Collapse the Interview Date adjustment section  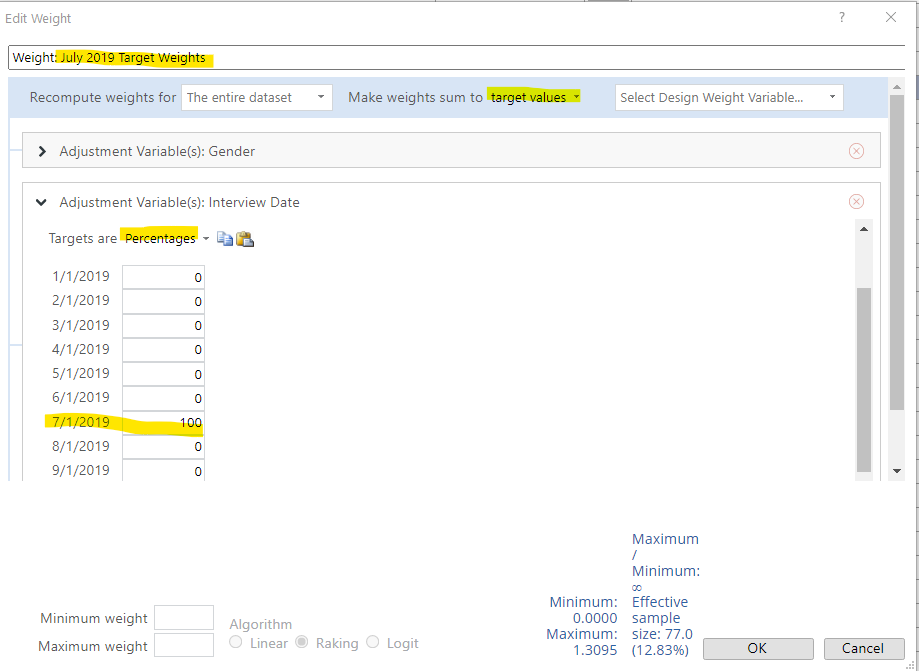[x=41, y=202]
